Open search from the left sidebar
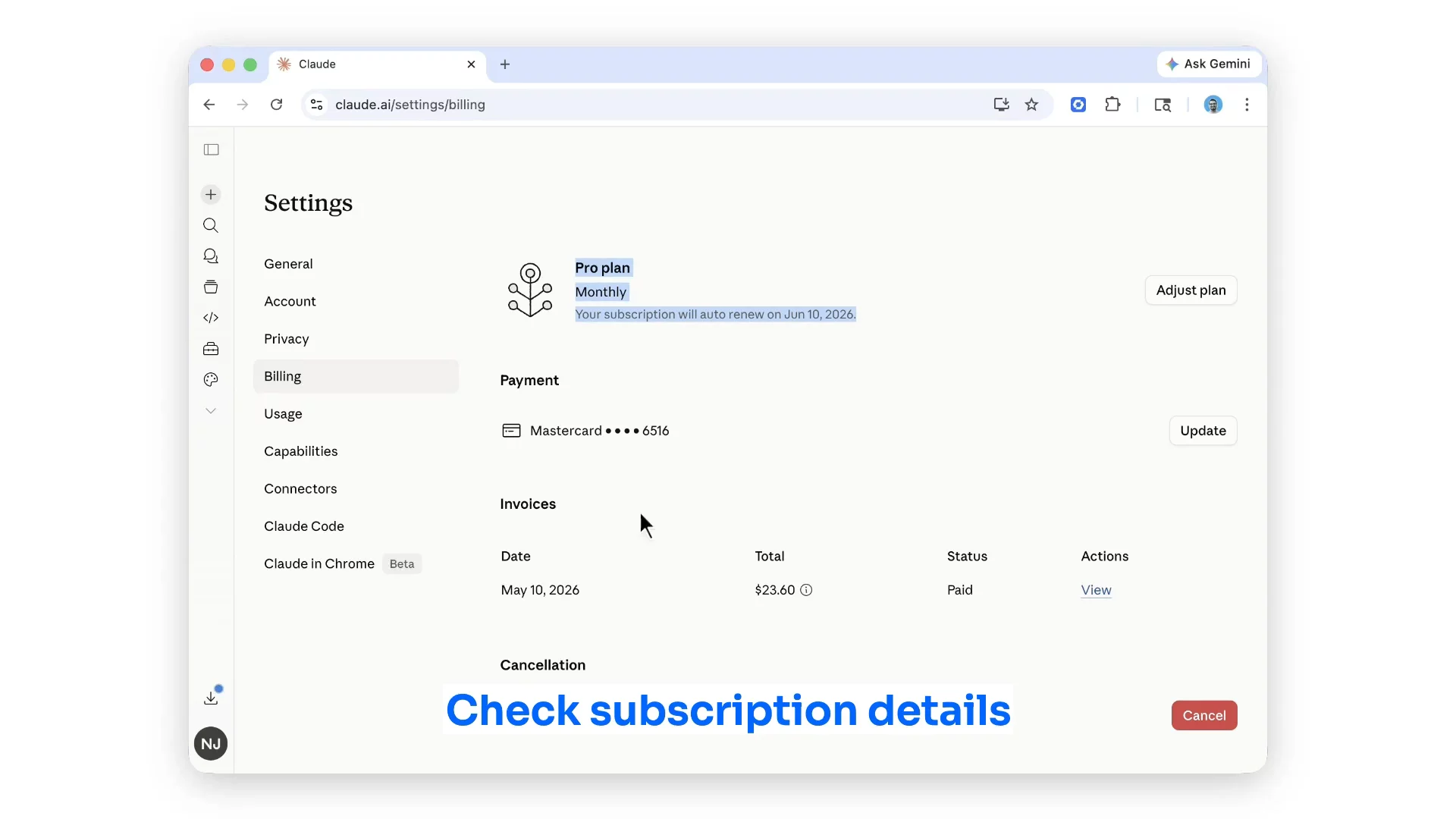The height and width of the screenshot is (819, 1456). [x=211, y=225]
